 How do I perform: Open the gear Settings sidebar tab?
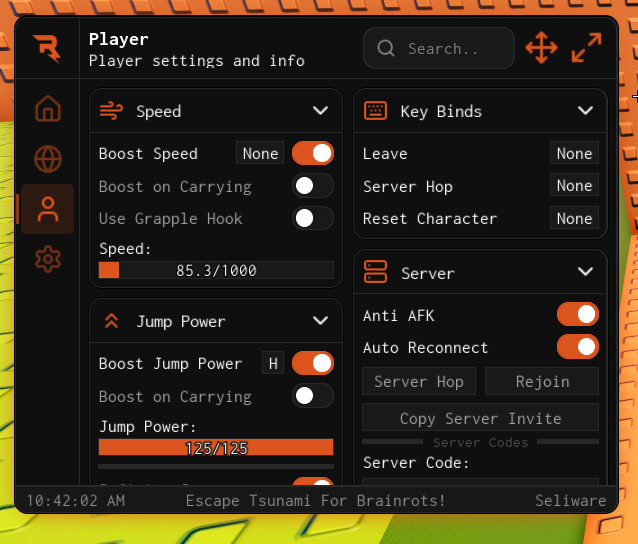pos(48,259)
